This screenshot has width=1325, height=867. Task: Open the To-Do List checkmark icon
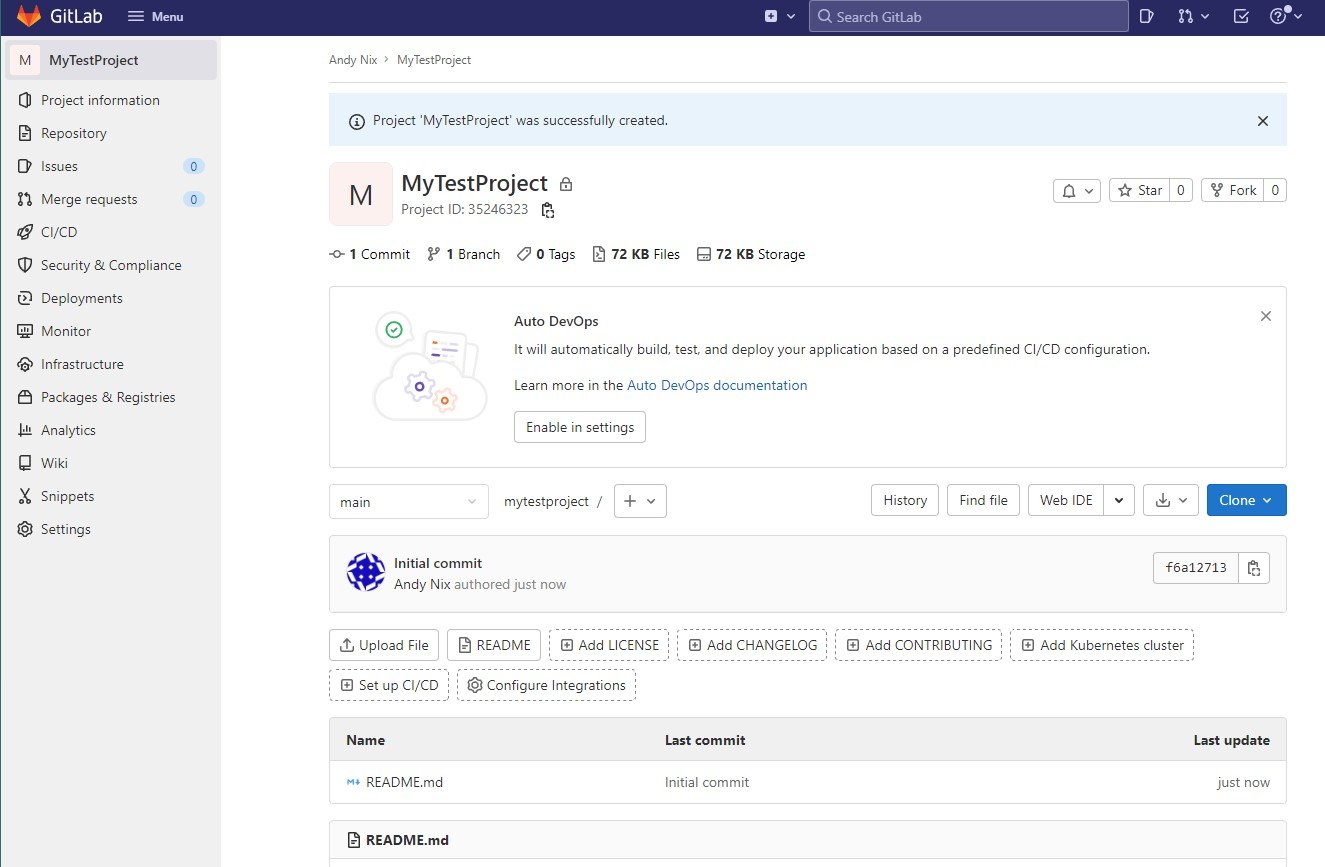pos(1241,16)
